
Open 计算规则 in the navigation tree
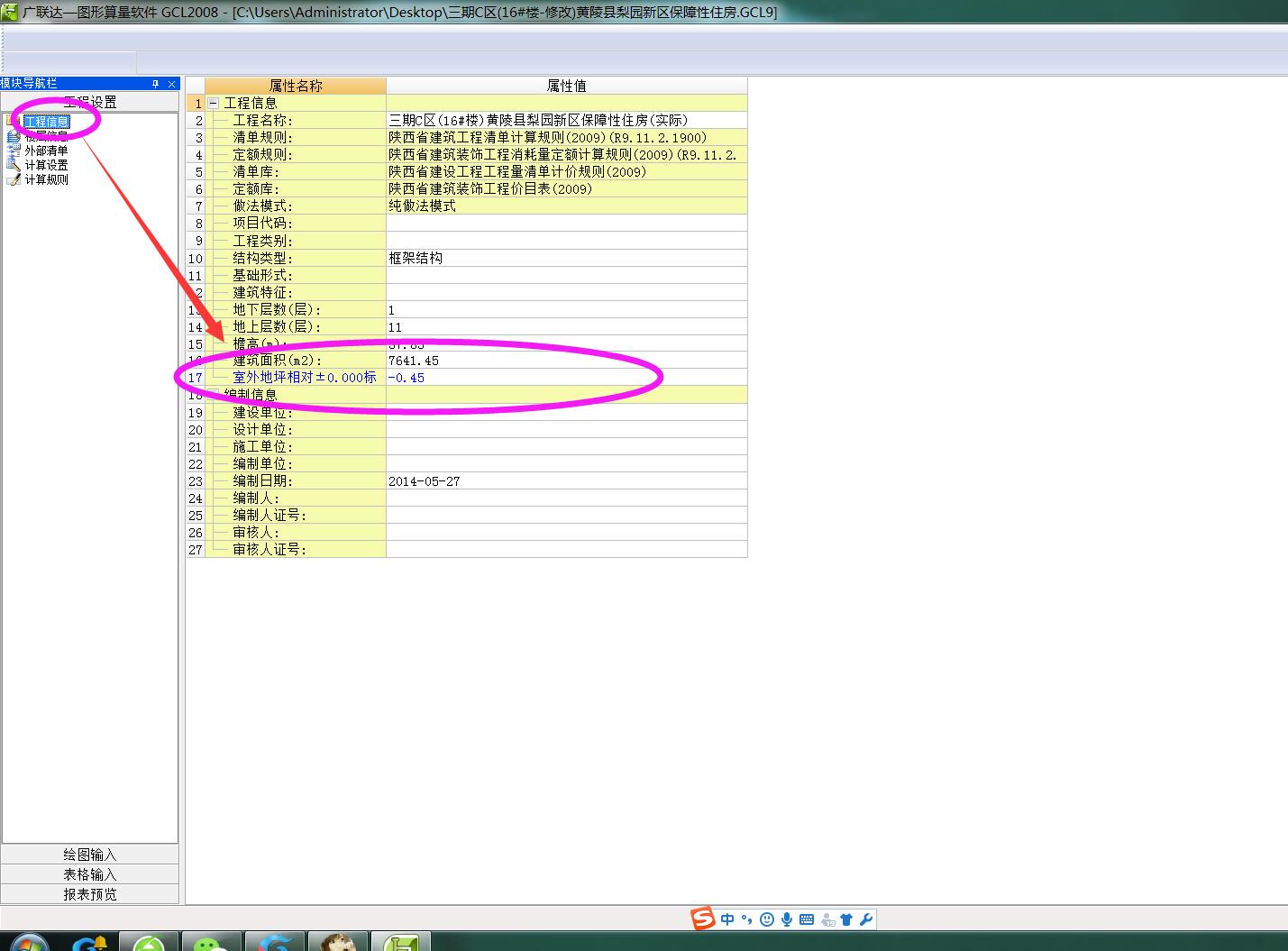pos(46,179)
